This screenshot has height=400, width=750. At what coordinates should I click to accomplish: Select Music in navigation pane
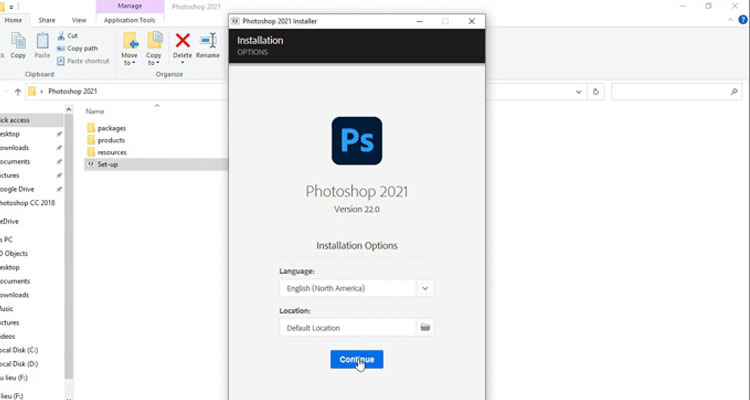point(7,309)
